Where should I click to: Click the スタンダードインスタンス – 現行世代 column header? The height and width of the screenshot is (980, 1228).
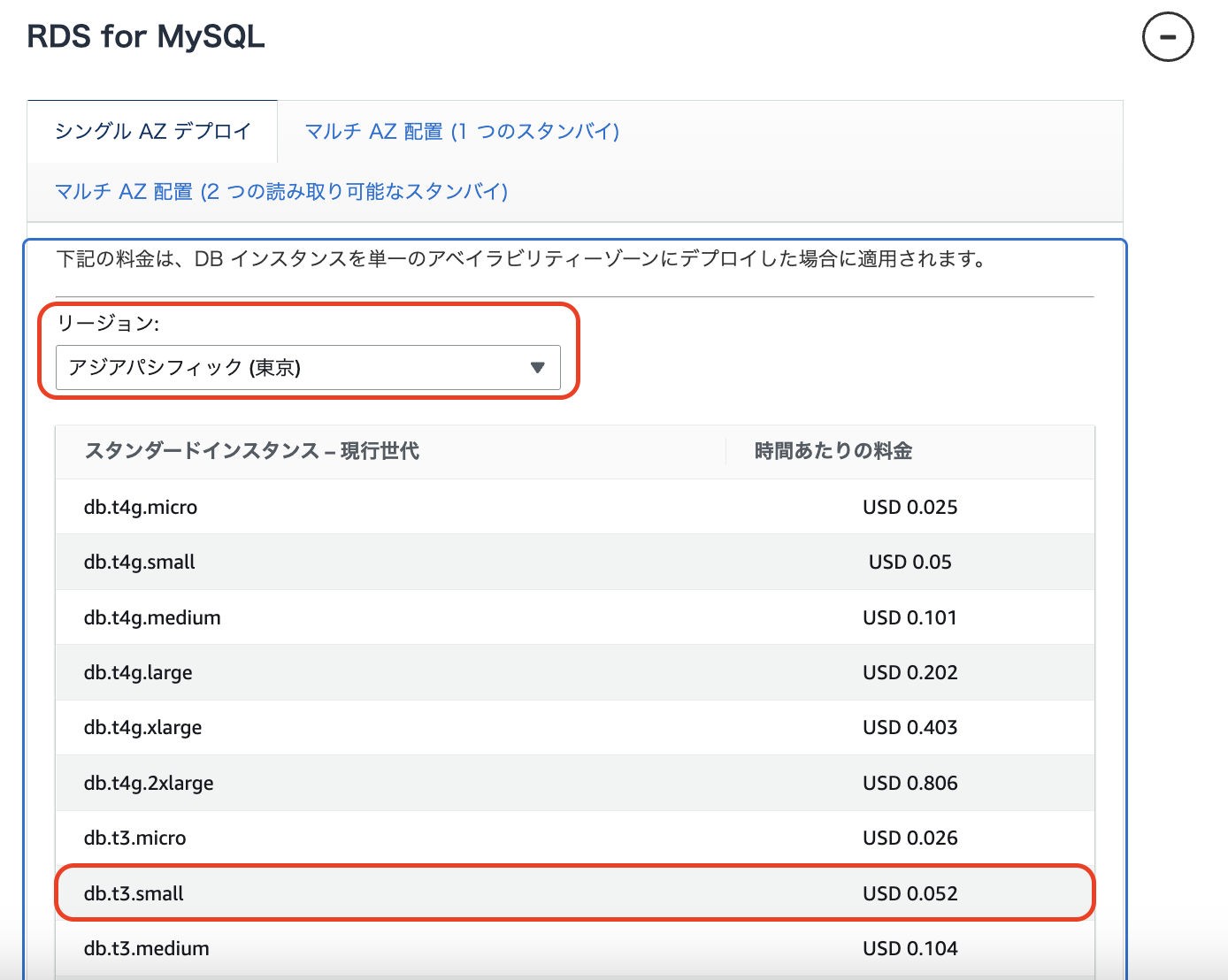pos(252,451)
